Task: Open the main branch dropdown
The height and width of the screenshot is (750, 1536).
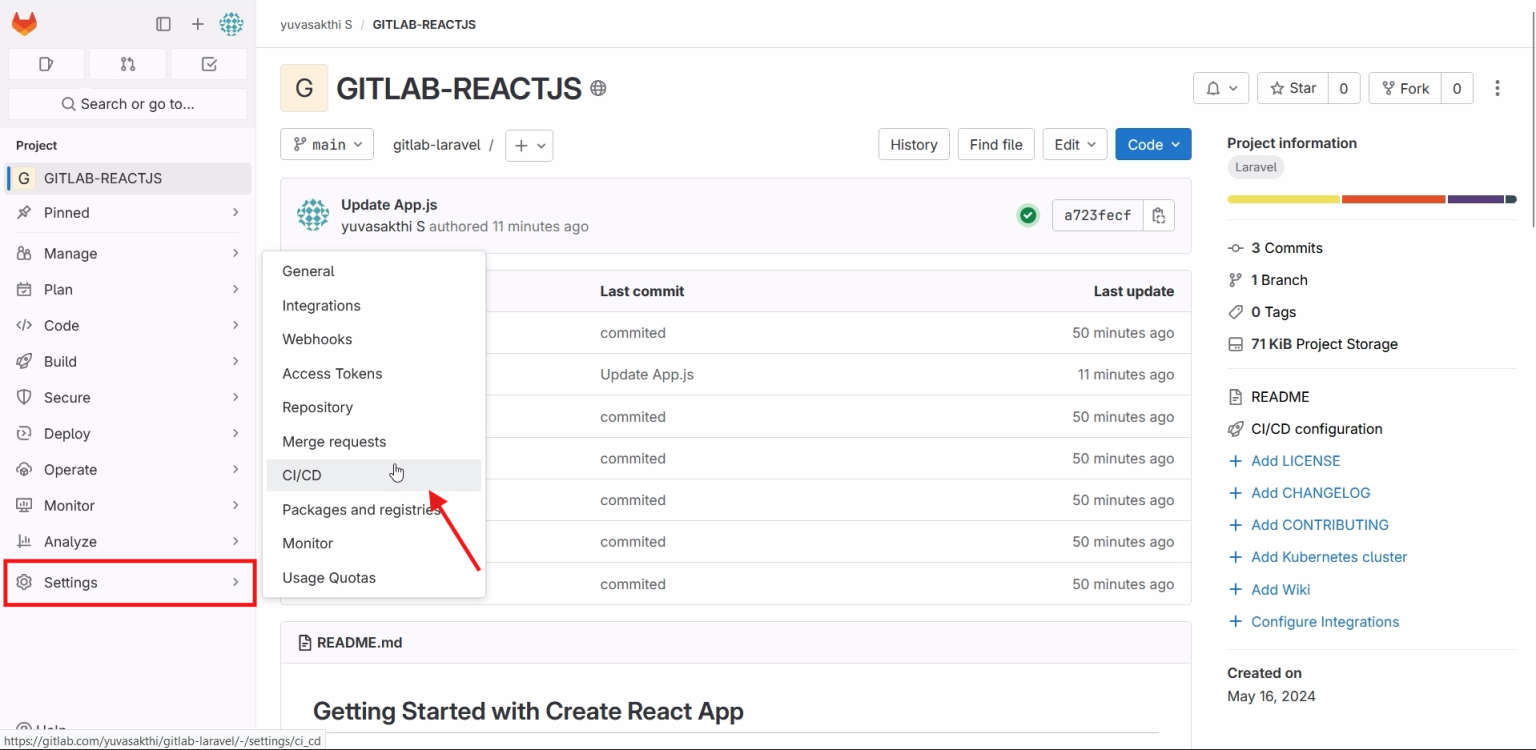Action: point(326,144)
